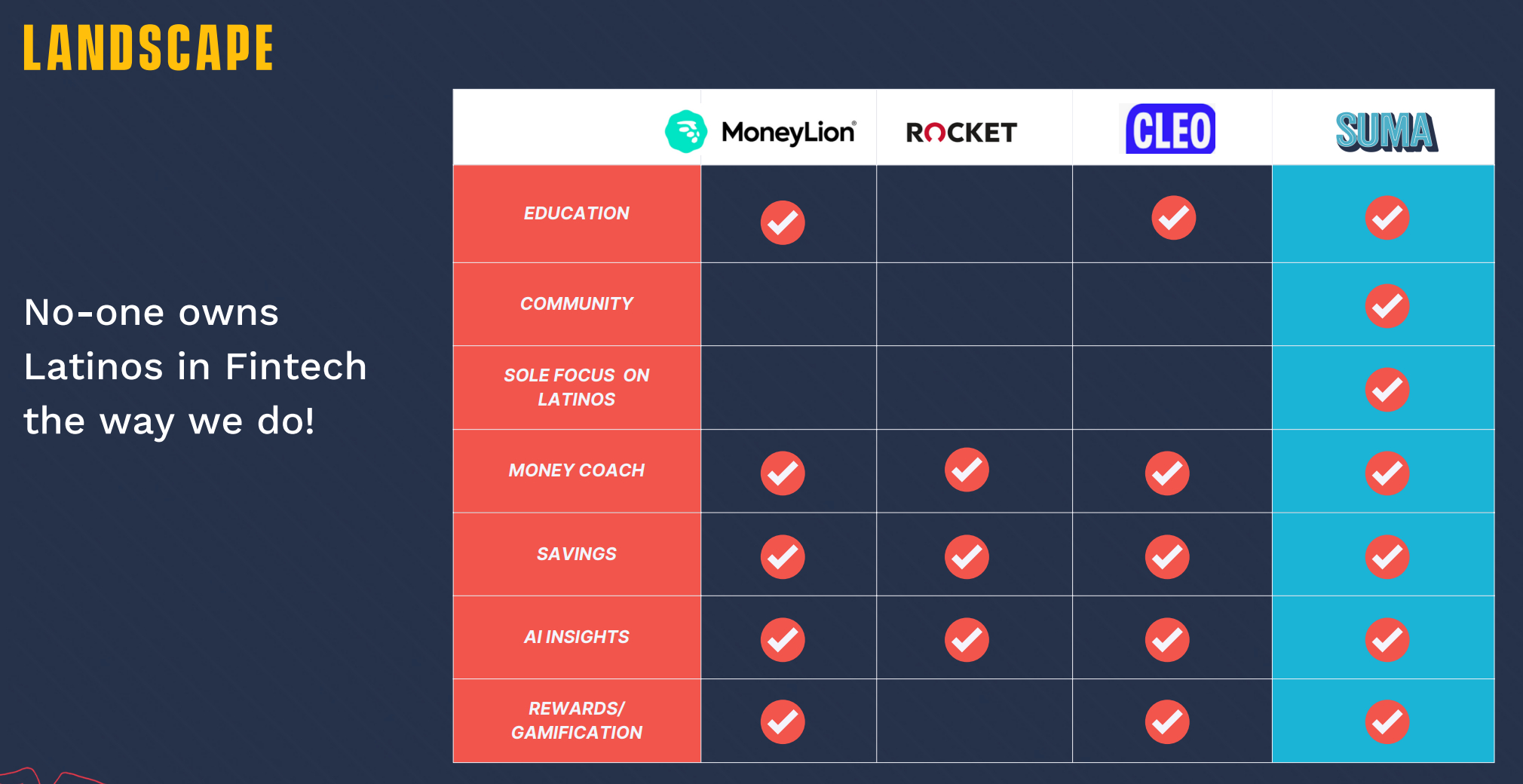1523x784 pixels.
Task: Click MoneyLion's Rewards/Gamification checkmark
Action: coord(783,722)
